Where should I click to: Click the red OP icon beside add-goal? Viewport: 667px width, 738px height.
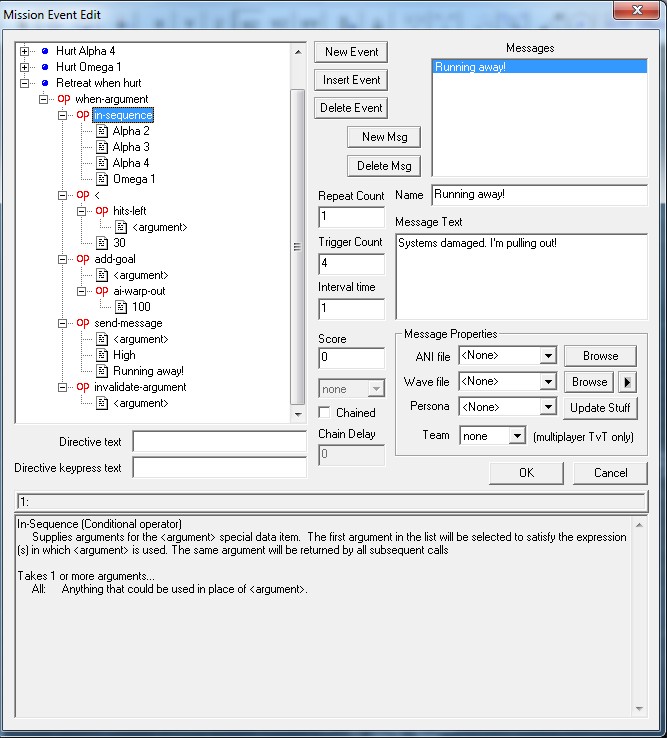pos(83,259)
